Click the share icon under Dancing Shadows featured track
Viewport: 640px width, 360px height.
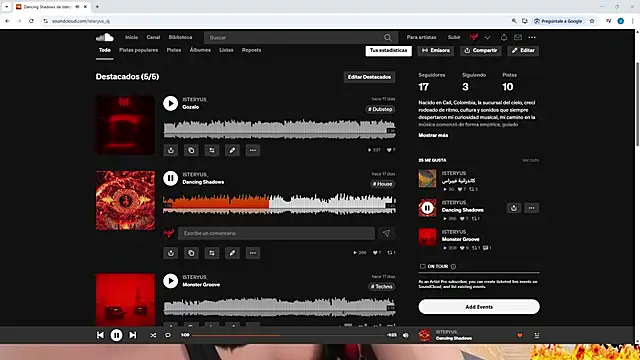coord(171,253)
